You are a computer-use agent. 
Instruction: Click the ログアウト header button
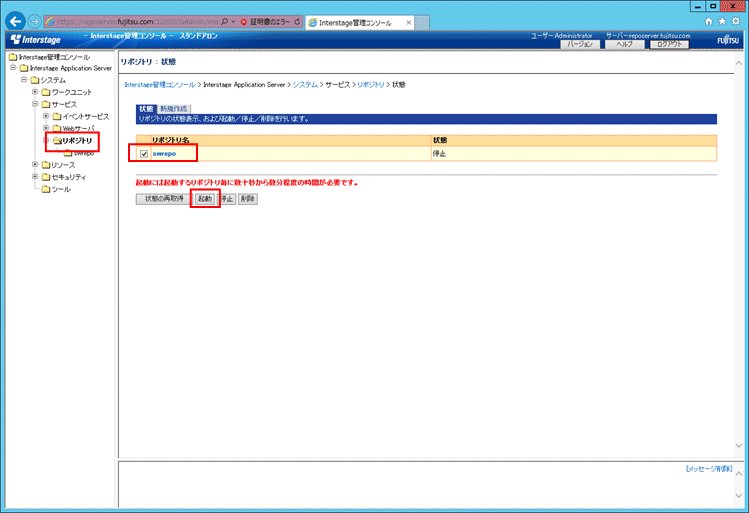coord(669,44)
